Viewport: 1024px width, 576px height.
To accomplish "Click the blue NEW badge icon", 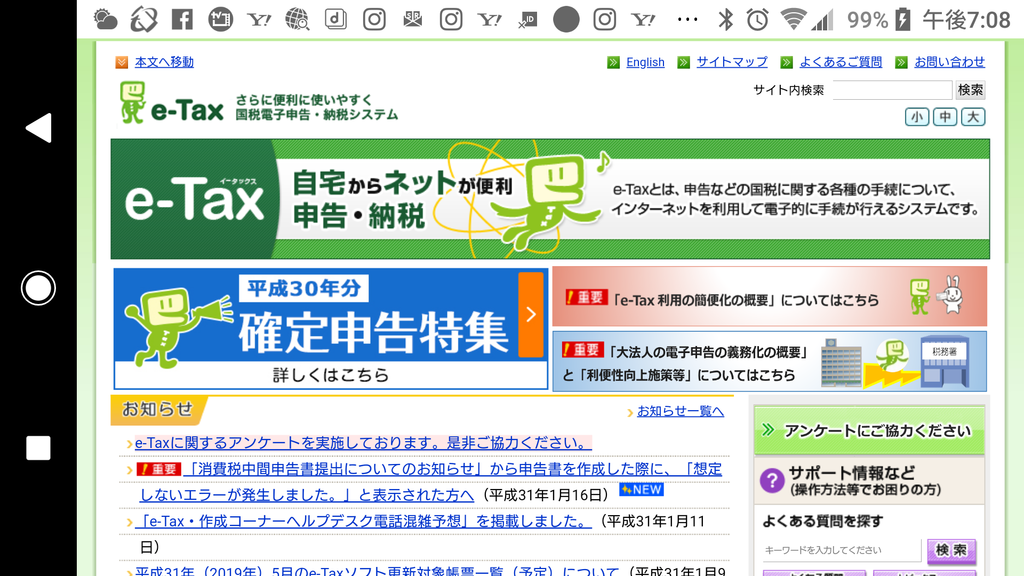I will pyautogui.click(x=642, y=489).
